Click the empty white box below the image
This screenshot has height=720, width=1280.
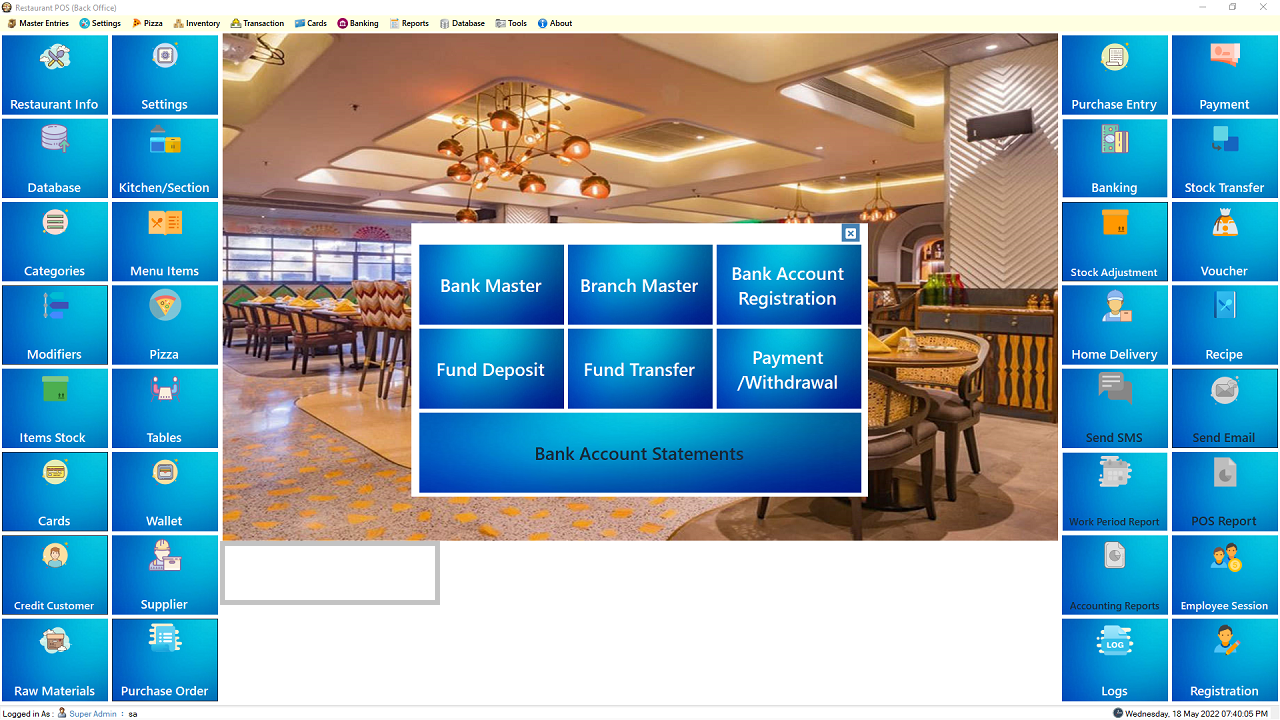click(x=330, y=573)
